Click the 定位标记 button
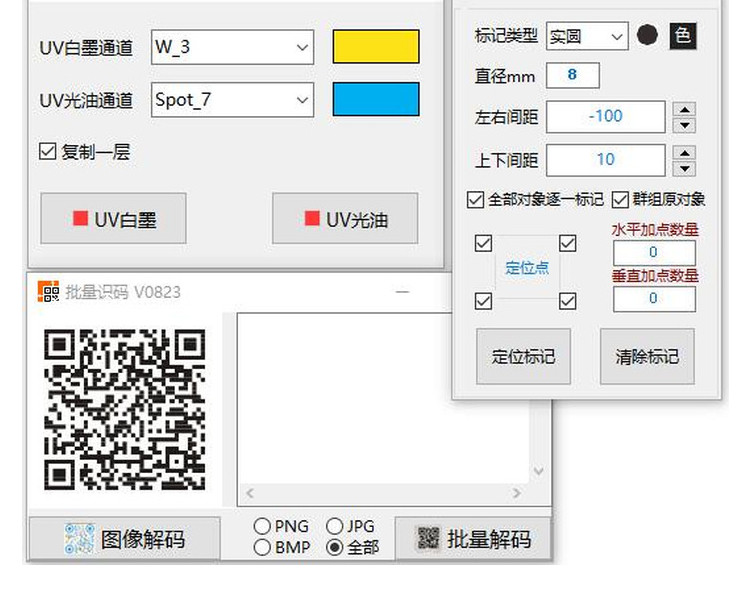 click(x=523, y=356)
